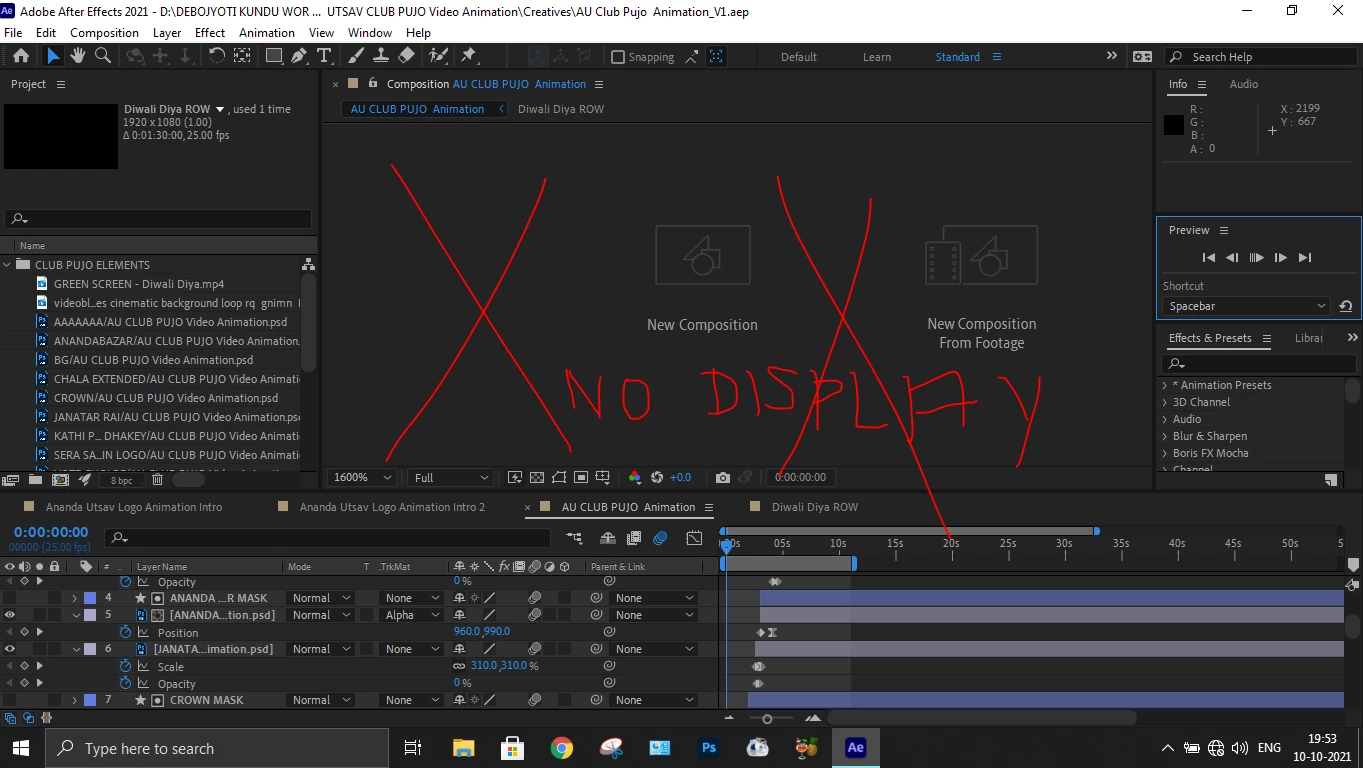
Task: Enable the Snapping checkbox
Action: click(x=618, y=57)
